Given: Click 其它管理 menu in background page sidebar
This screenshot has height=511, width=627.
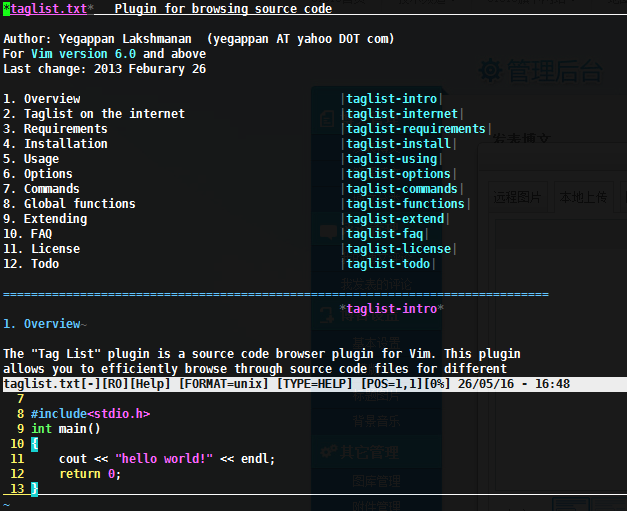Looking at the screenshot, I should point(369,452).
